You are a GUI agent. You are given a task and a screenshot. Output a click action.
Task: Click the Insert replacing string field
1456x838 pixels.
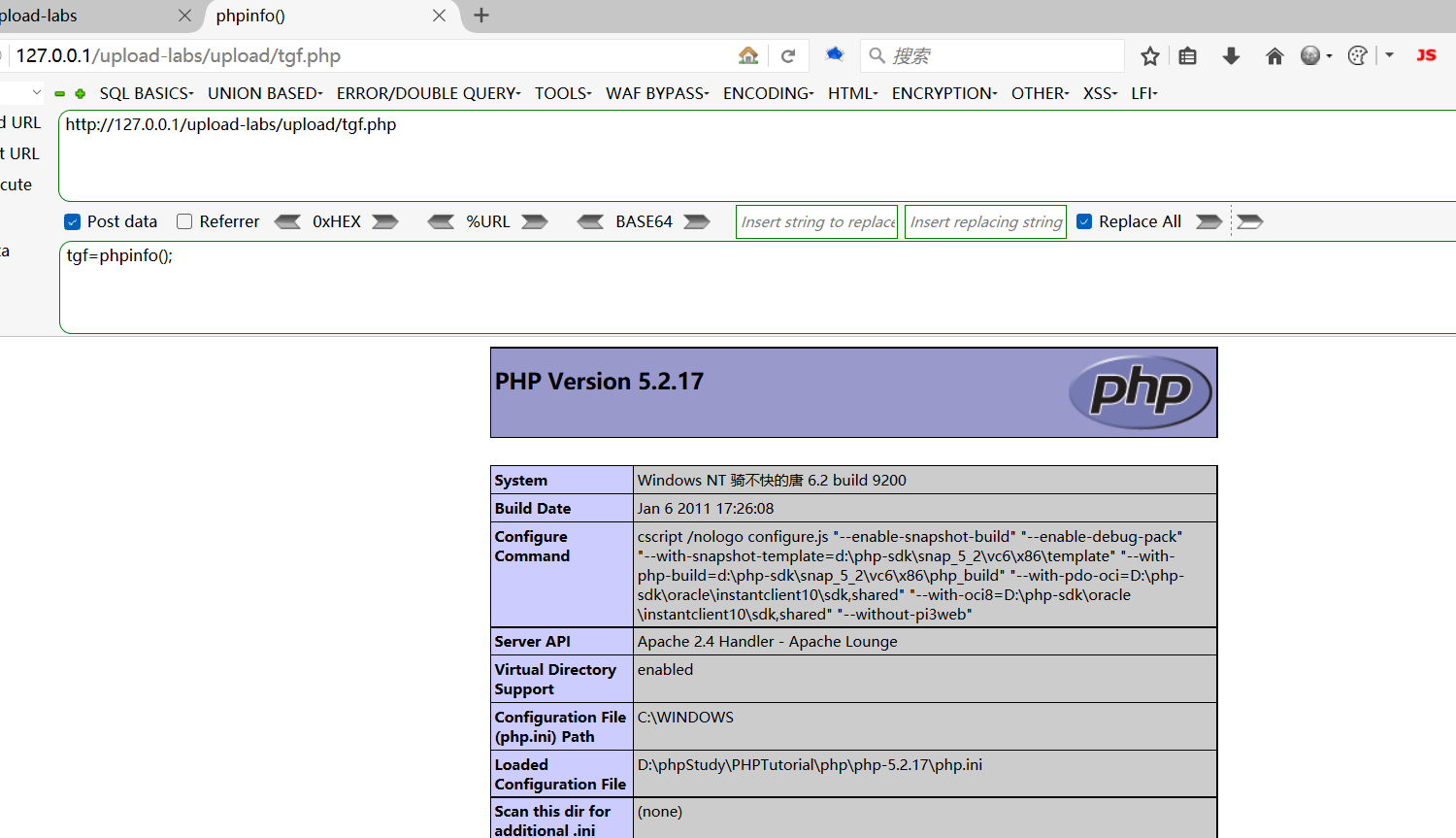tap(985, 221)
